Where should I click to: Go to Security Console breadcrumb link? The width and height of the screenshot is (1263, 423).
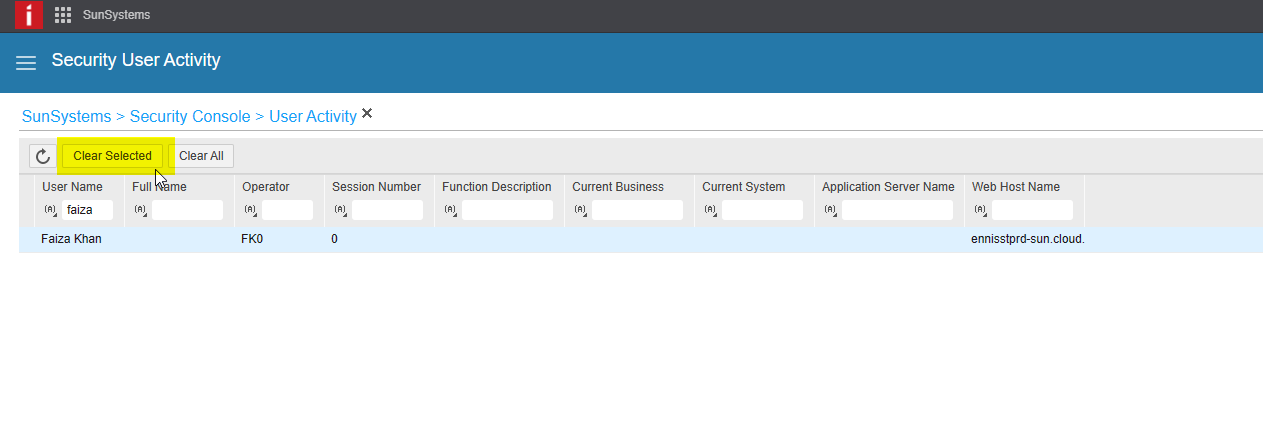click(190, 117)
